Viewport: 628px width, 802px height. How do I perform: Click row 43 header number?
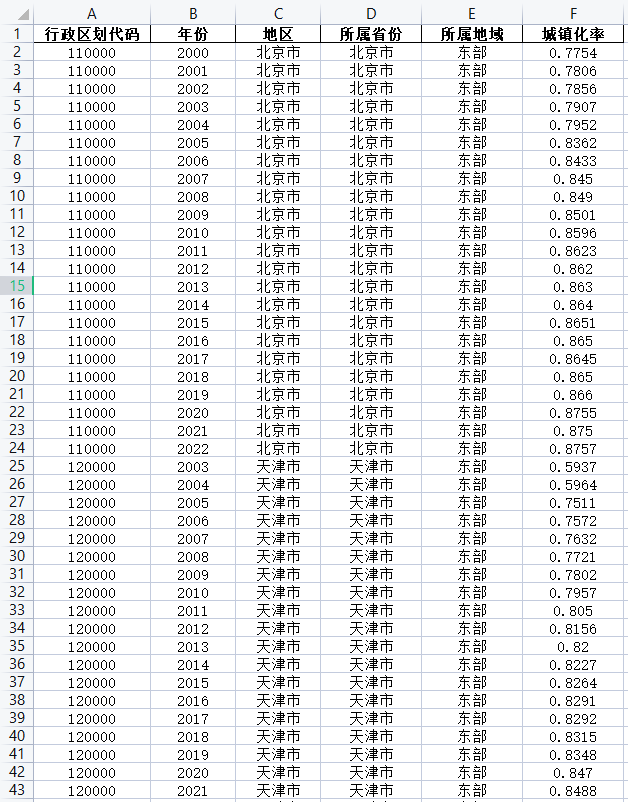17,790
